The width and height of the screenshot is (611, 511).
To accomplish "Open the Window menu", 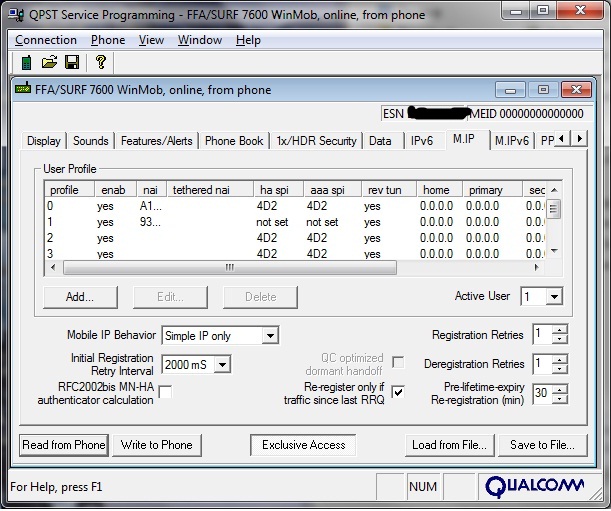I will [x=200, y=40].
